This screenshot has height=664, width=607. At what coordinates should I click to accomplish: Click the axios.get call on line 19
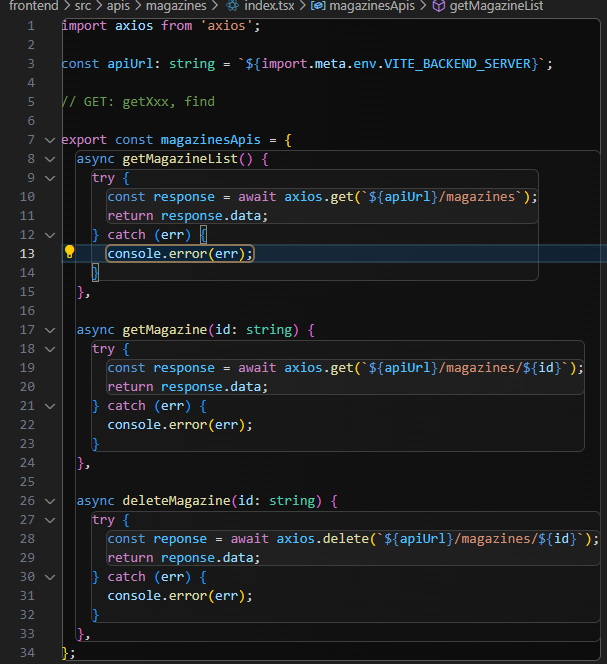(319, 368)
